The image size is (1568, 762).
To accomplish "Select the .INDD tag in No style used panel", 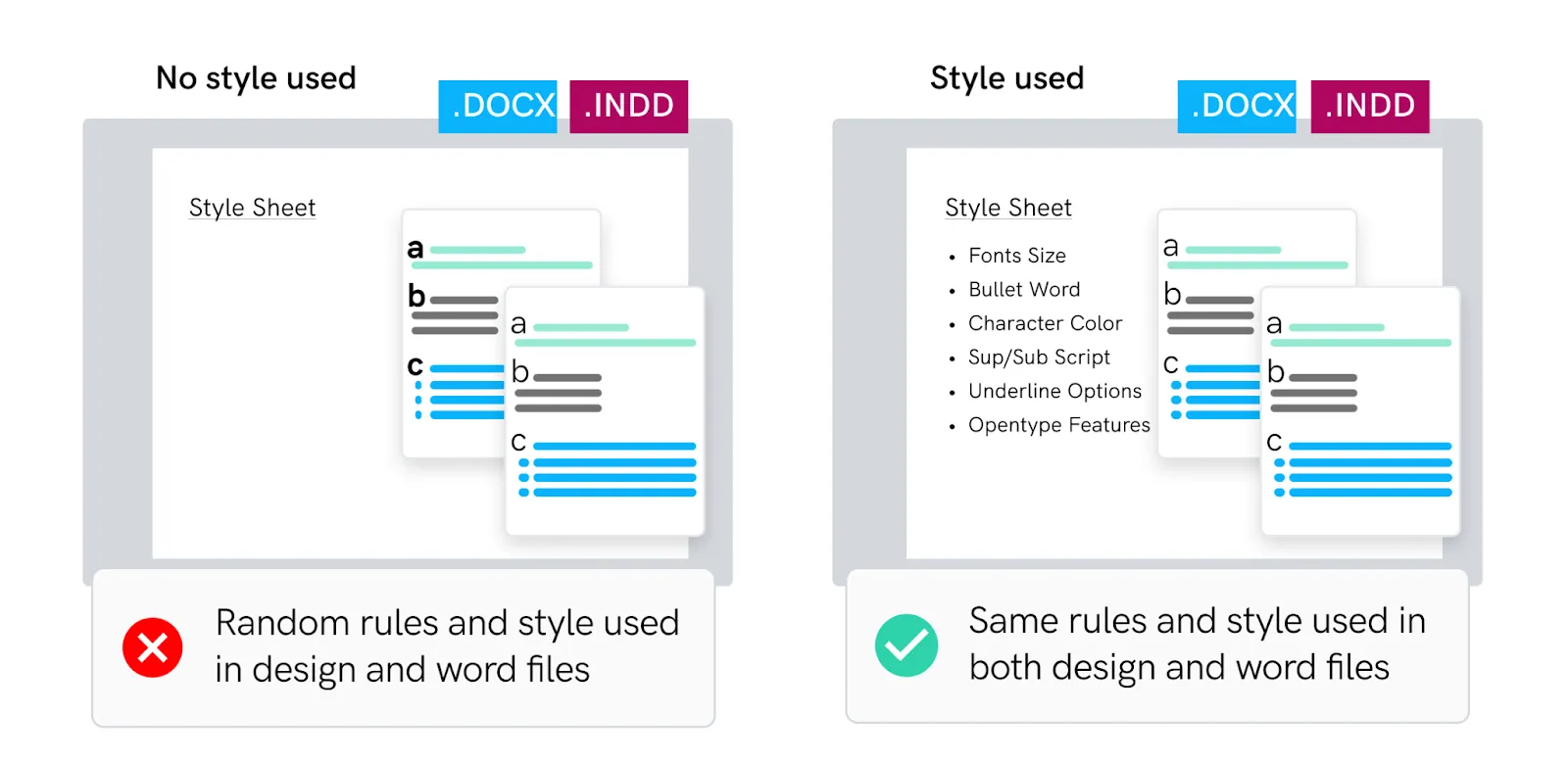I will coord(629,106).
